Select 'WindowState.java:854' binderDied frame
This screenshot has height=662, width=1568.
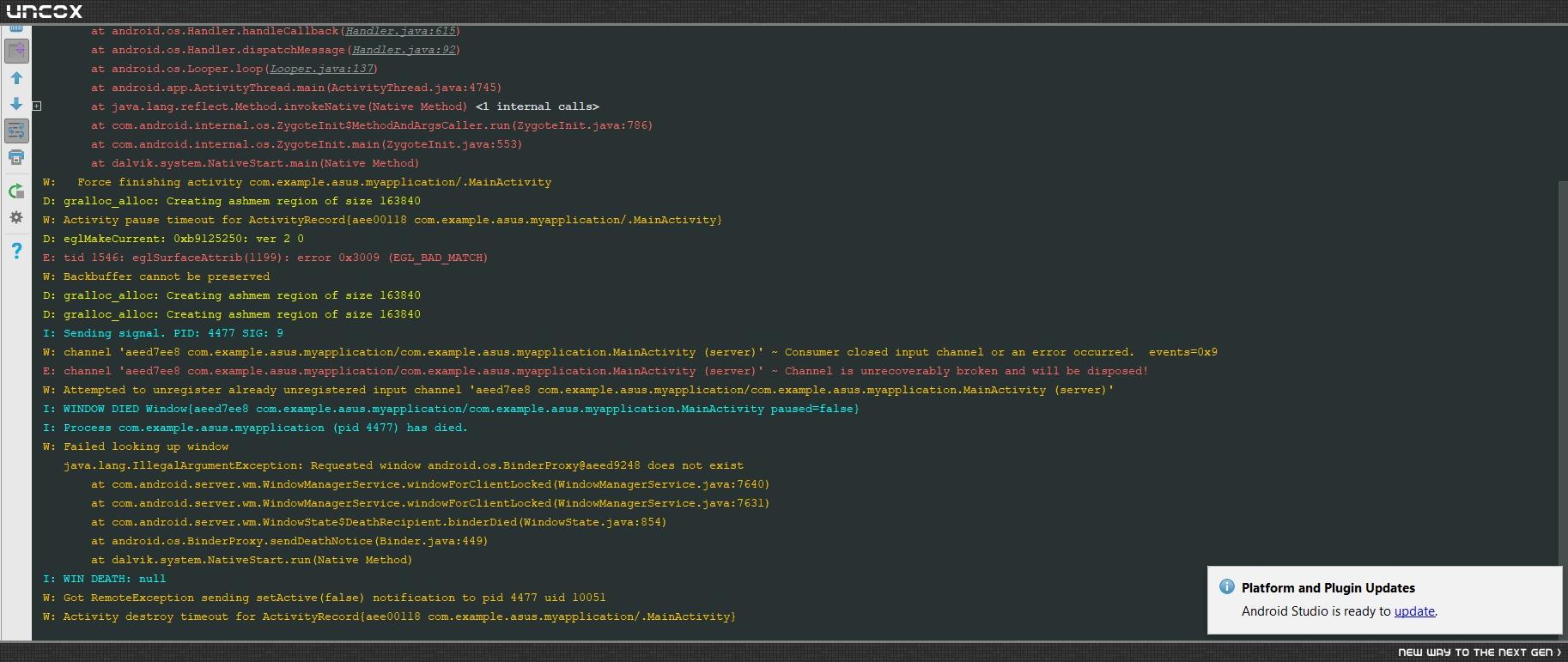click(x=379, y=522)
